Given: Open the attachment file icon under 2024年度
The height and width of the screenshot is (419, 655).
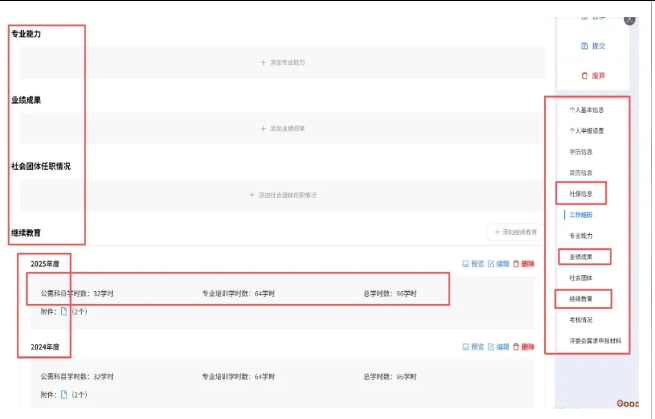Looking at the screenshot, I should pyautogui.click(x=64, y=394).
